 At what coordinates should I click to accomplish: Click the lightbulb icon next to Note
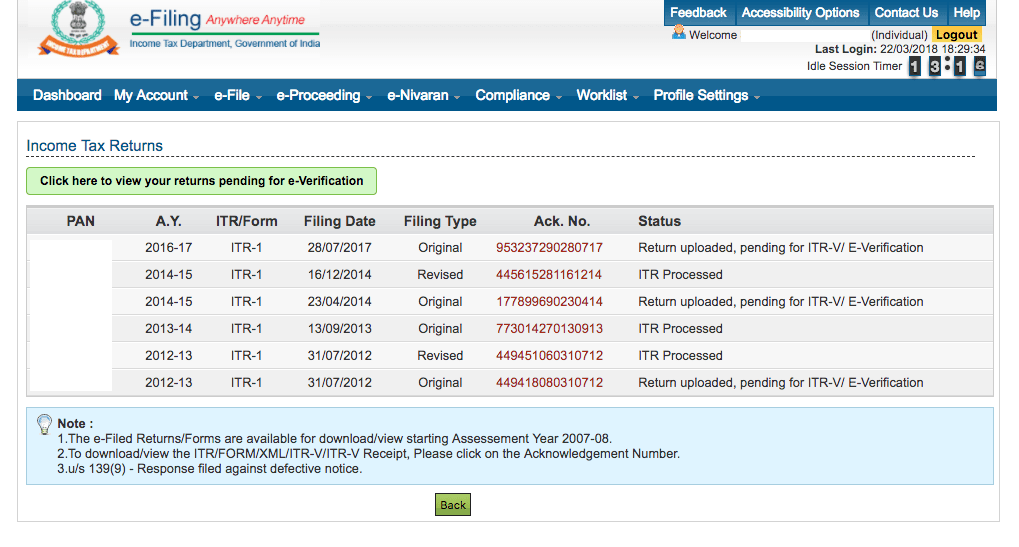coord(44,424)
